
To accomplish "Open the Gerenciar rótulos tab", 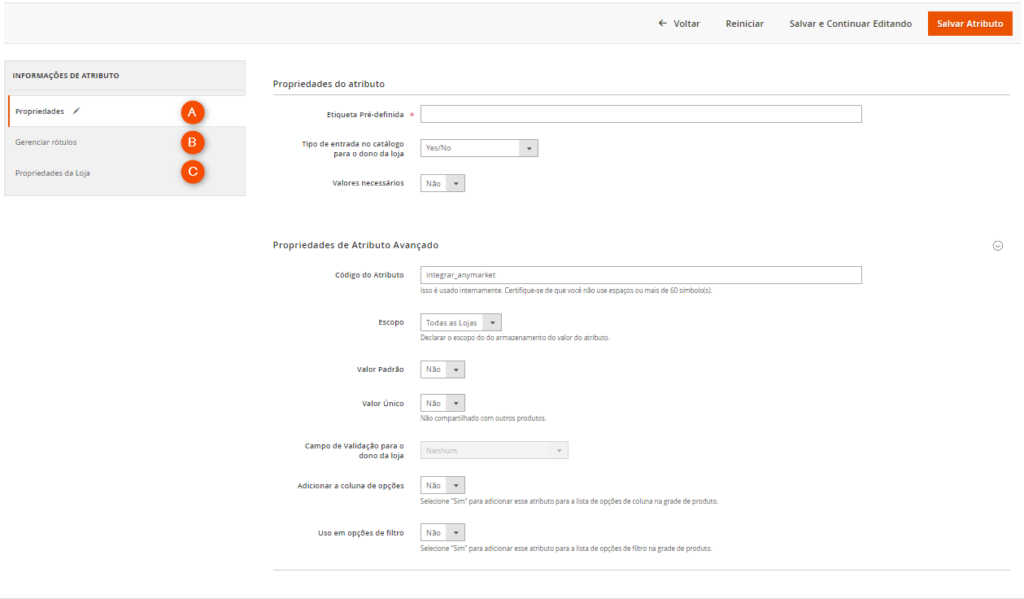I will pyautogui.click(x=127, y=142).
